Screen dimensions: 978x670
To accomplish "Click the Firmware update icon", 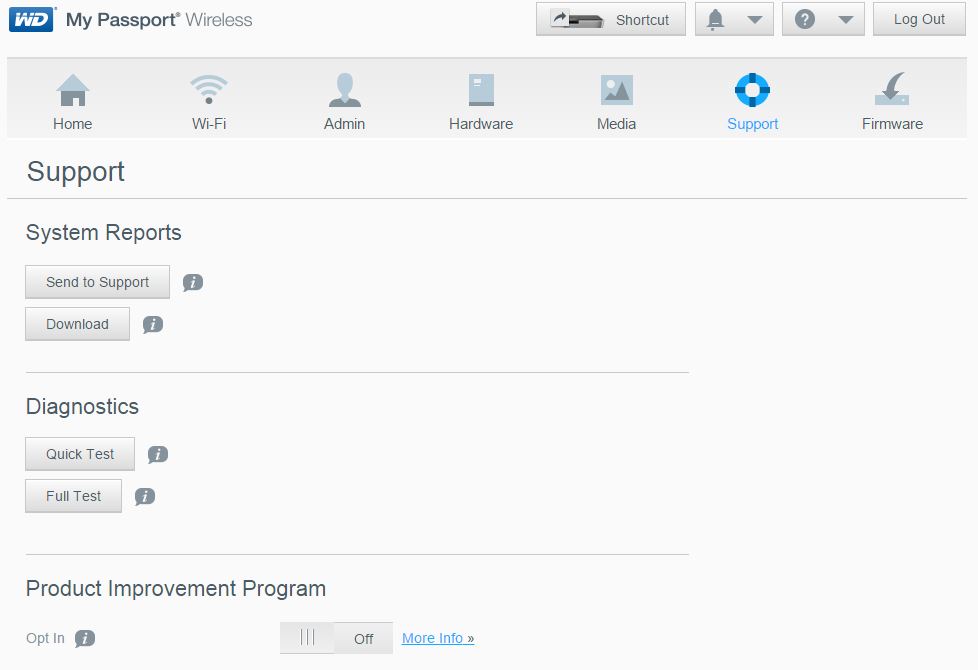I will click(892, 89).
